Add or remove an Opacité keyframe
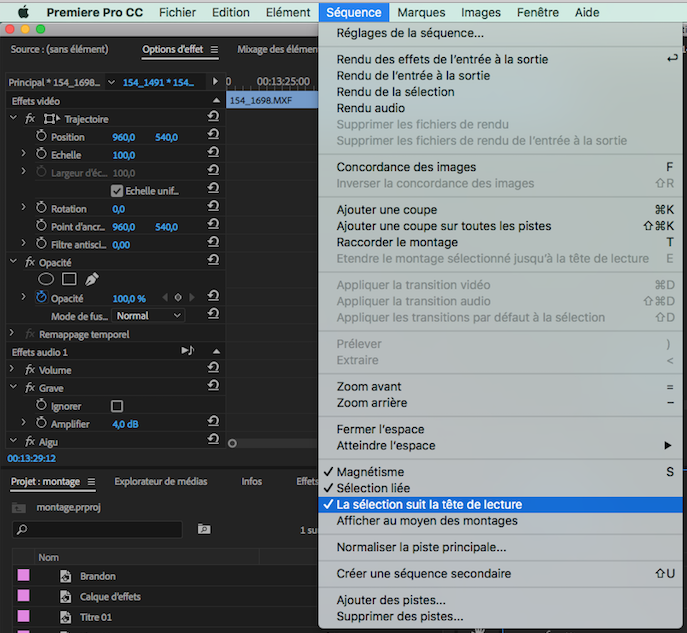The width and height of the screenshot is (687, 633). (x=178, y=298)
